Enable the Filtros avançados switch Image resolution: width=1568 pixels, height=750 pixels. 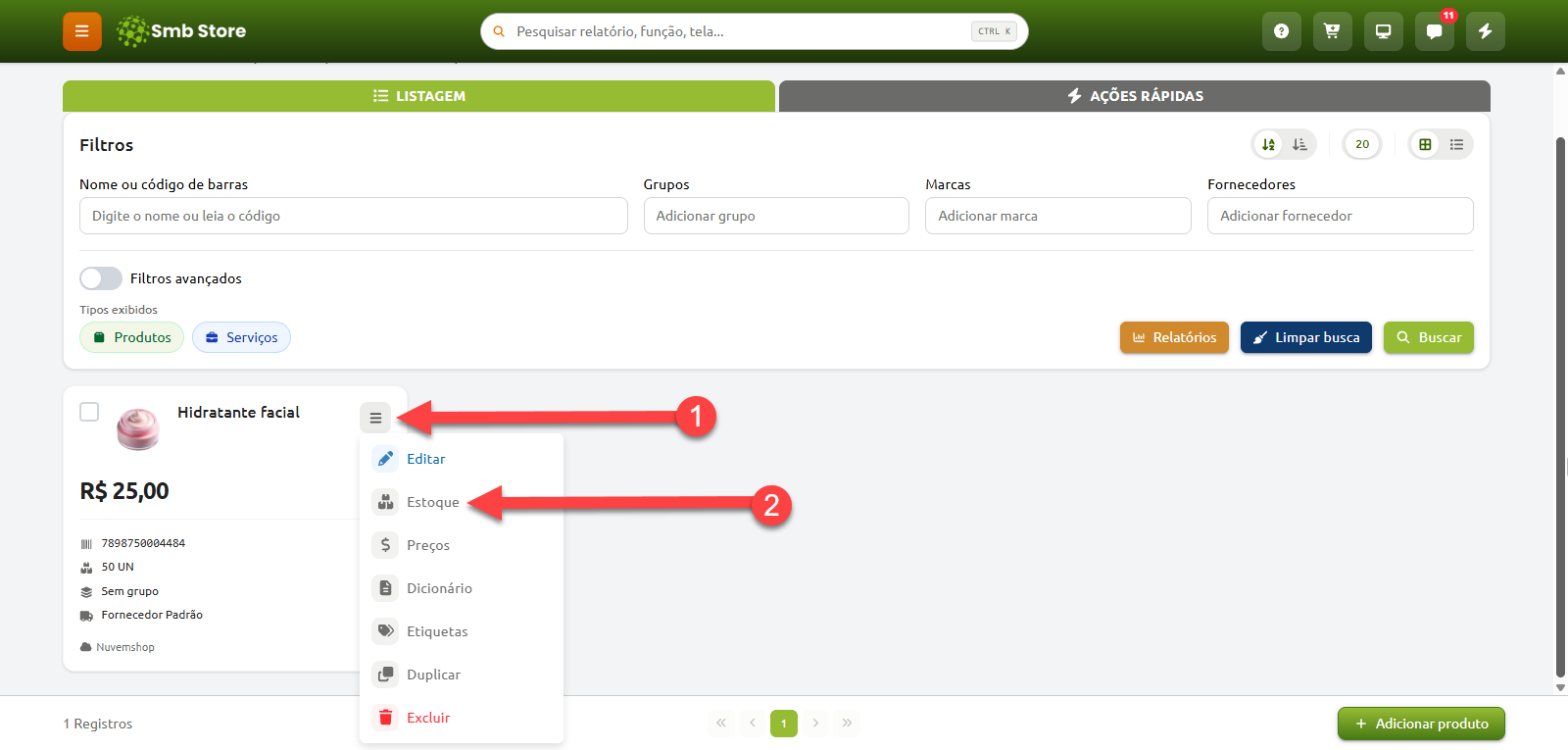pos(101,278)
